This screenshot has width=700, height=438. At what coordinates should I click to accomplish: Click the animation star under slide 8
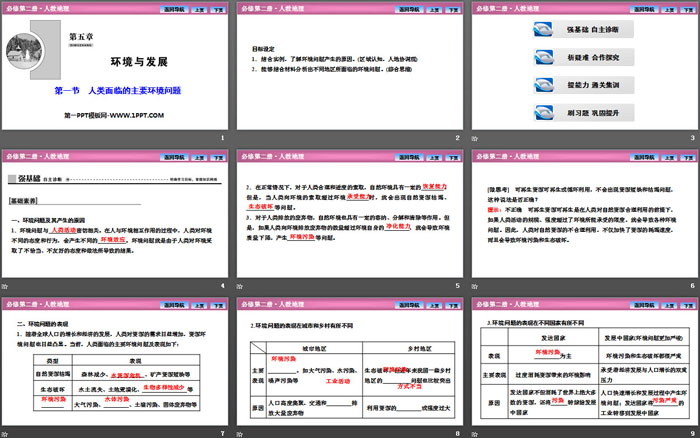point(240,434)
